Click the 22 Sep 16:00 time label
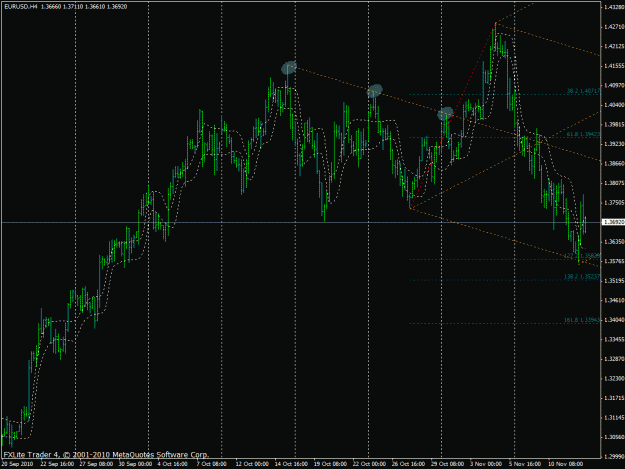Image resolution: width=625 pixels, height=469 pixels. tap(57, 464)
